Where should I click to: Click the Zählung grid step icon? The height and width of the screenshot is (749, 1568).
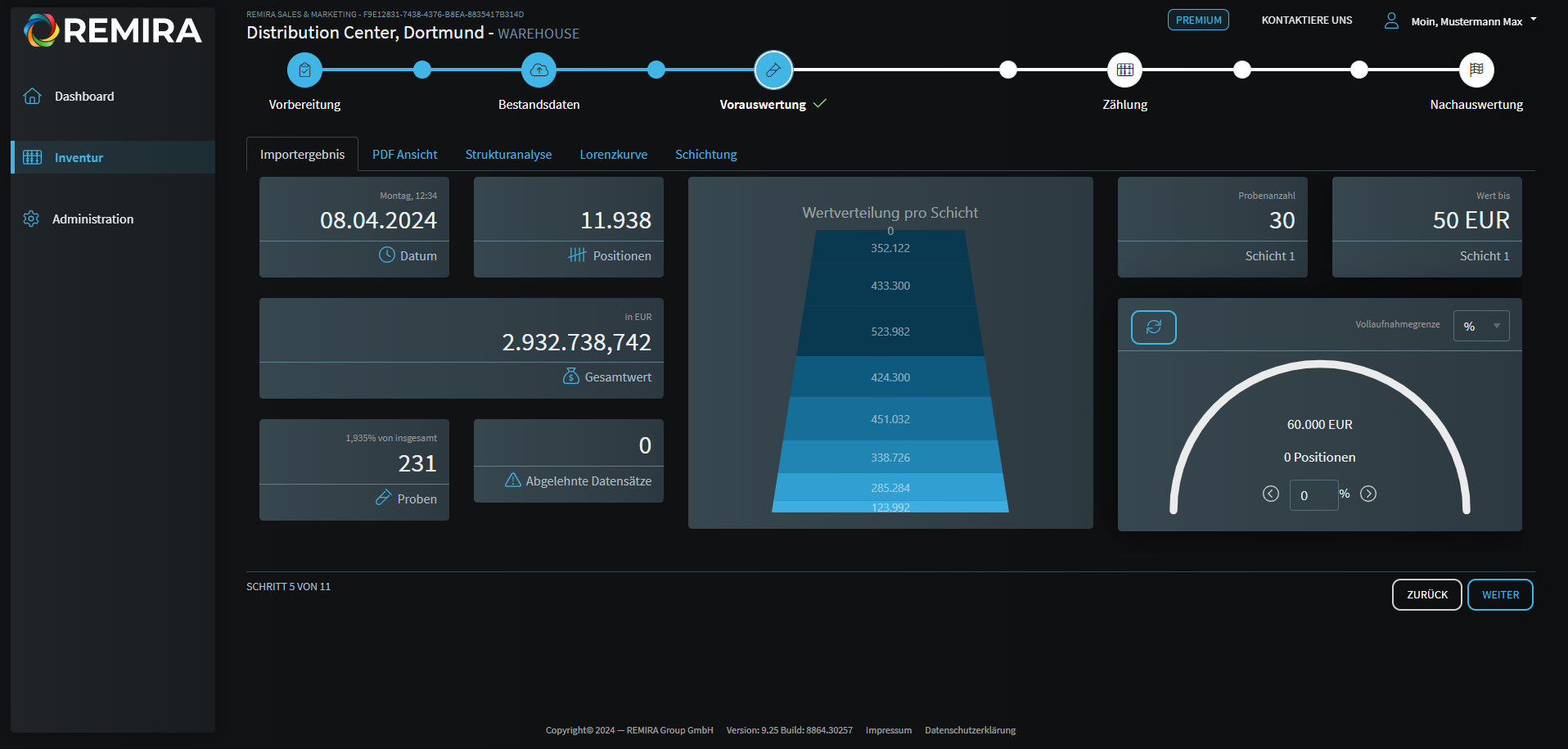1124,70
